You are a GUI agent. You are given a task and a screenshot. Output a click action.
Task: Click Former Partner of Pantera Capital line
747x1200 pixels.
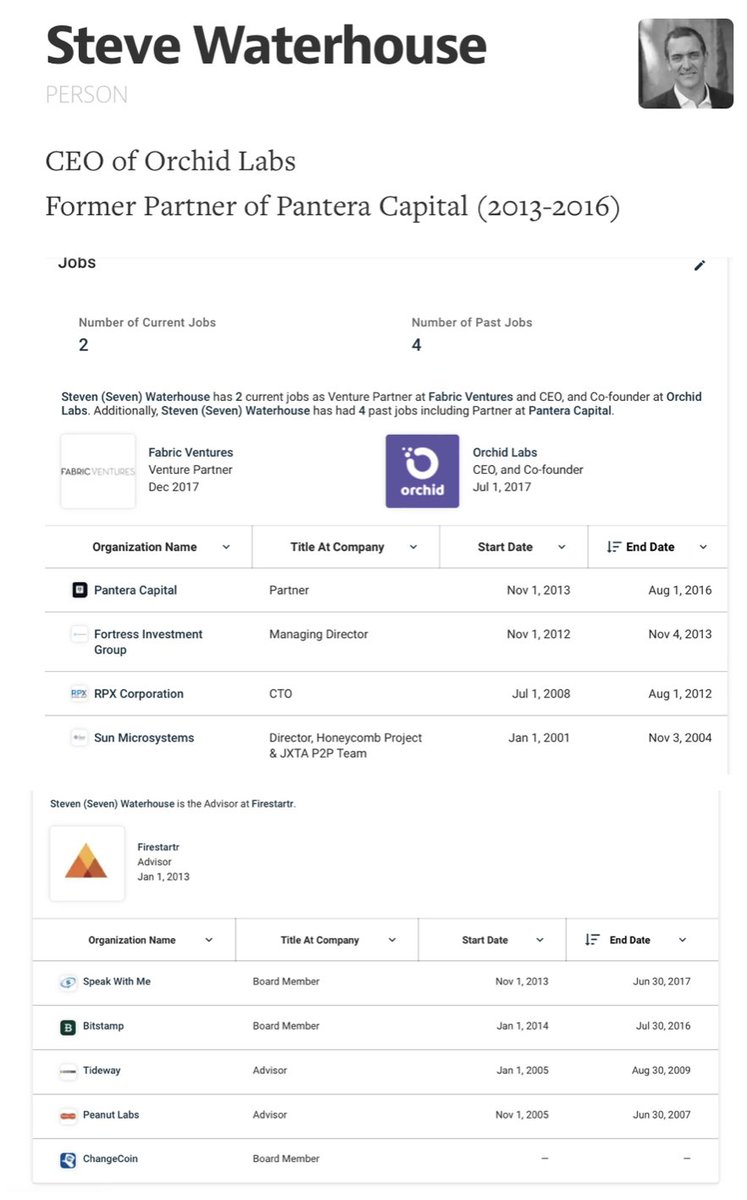(x=332, y=207)
